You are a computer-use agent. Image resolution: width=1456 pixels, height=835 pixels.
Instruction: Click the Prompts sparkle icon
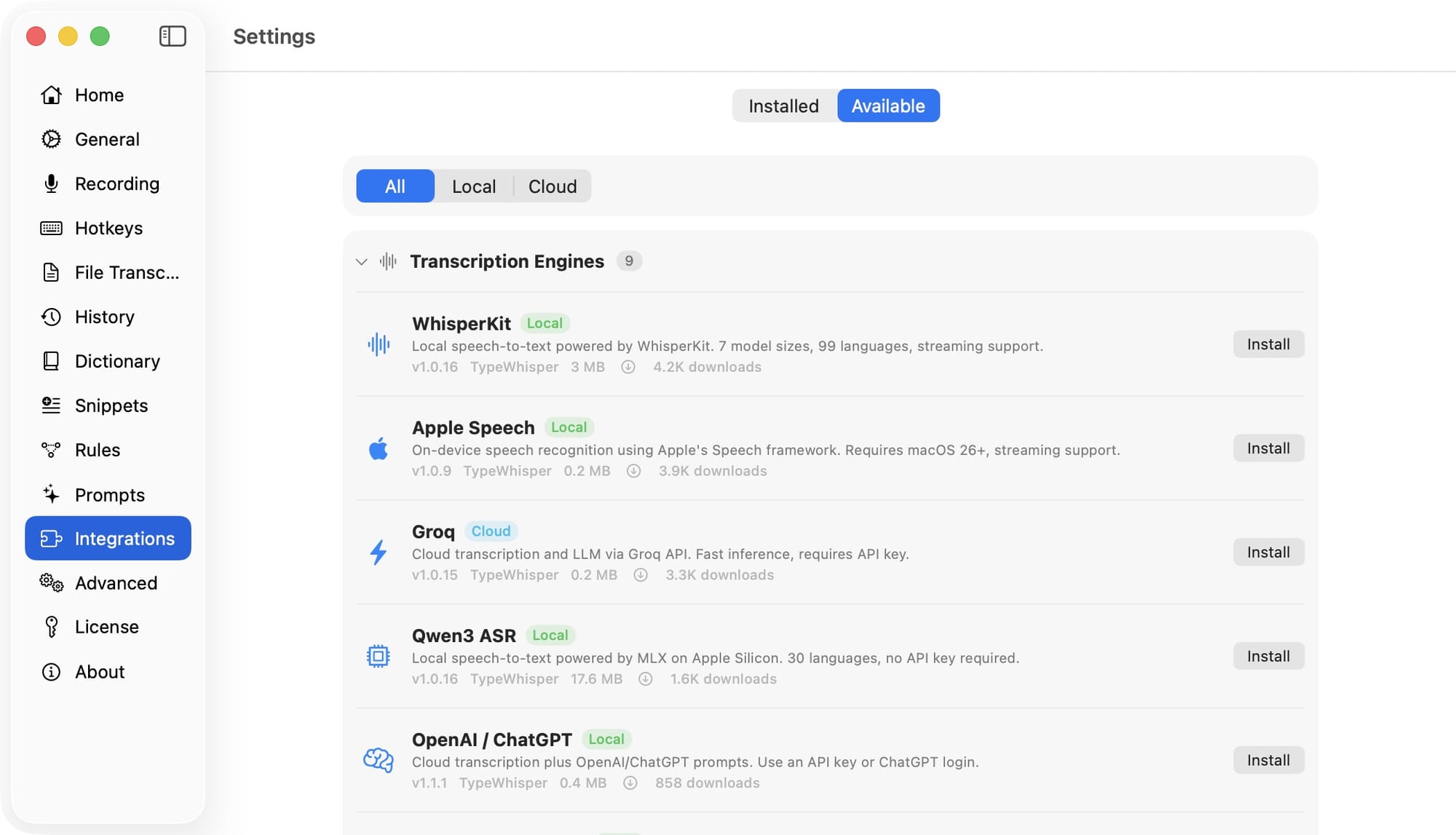51,494
